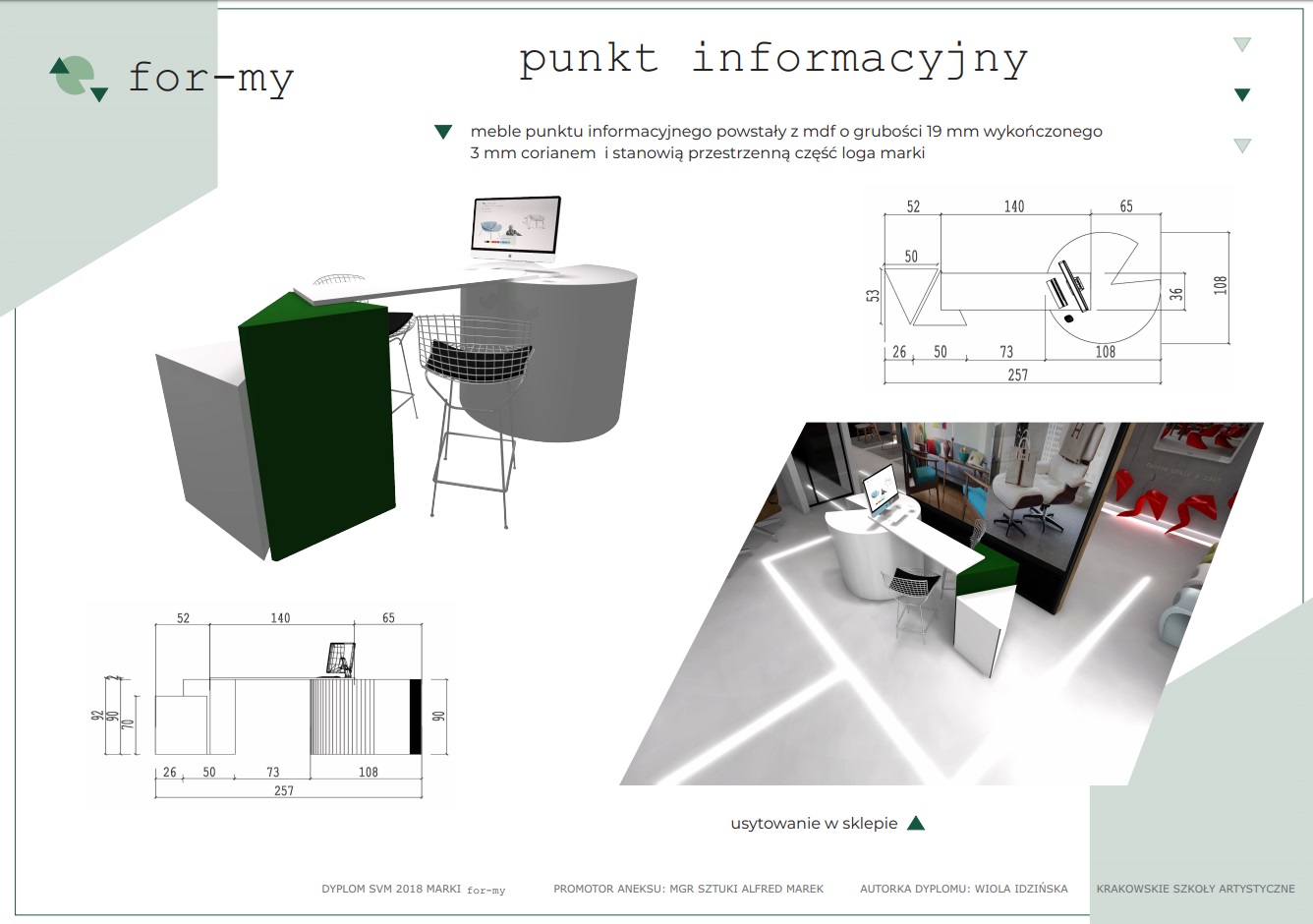
Task: Click the iMac monitor in the 3D render
Action: click(516, 231)
